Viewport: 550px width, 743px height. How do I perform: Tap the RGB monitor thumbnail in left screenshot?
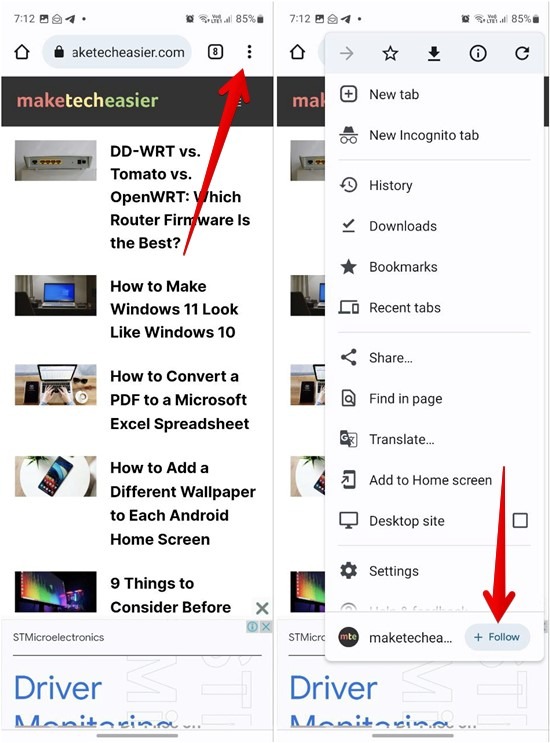pyautogui.click(x=55, y=591)
